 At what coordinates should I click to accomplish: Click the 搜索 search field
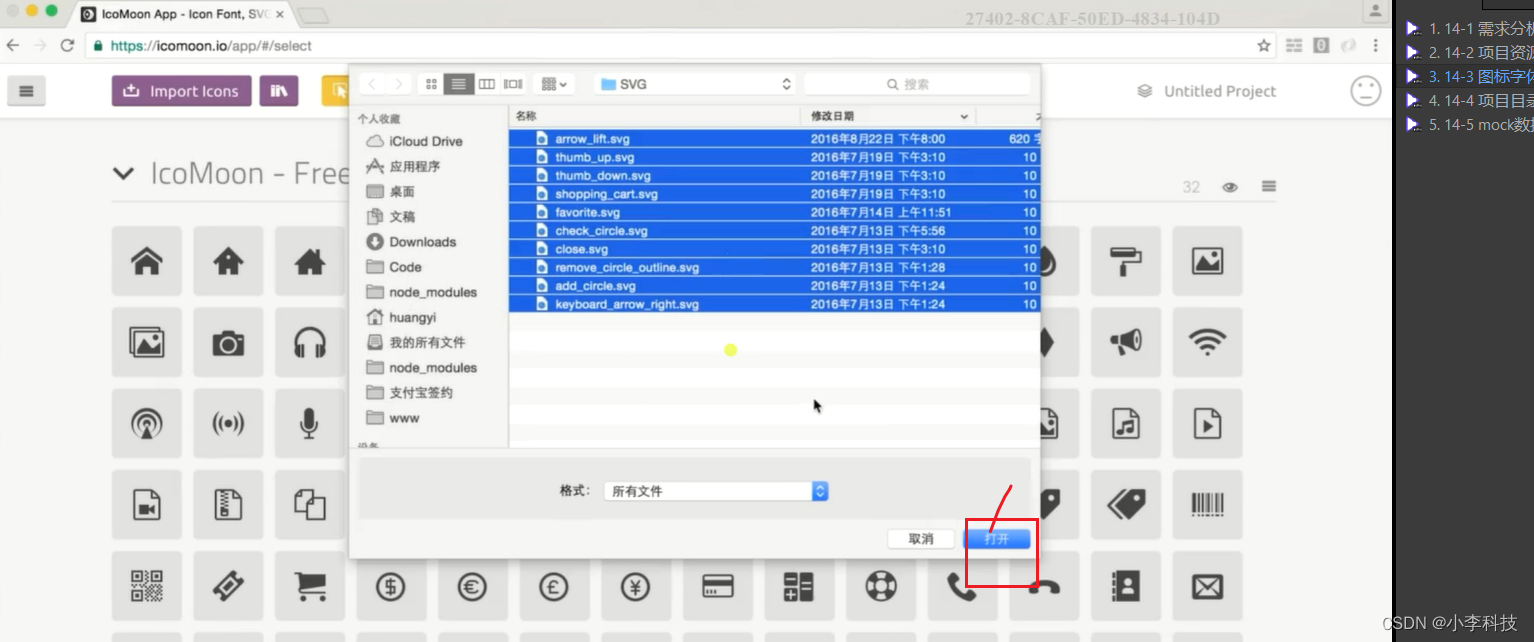pos(916,84)
